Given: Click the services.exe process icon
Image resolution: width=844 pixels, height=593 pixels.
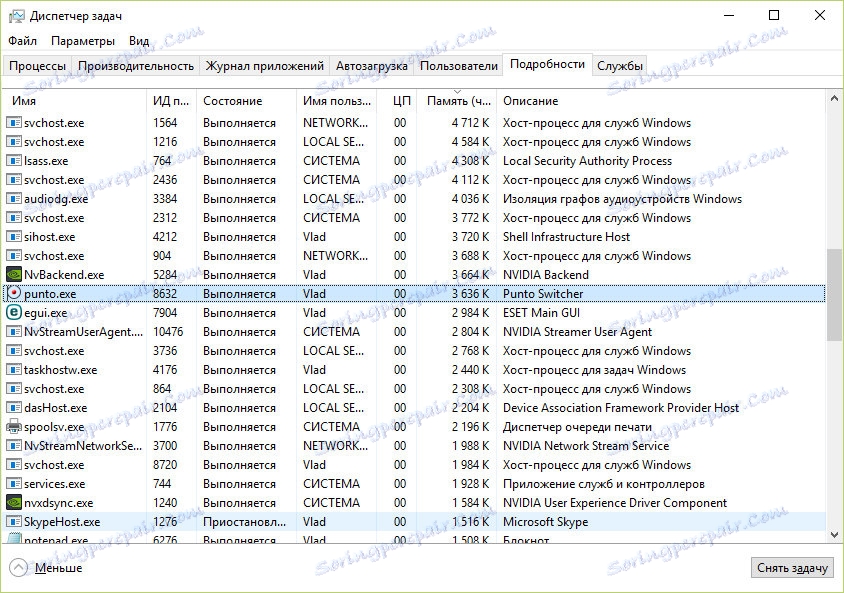Looking at the screenshot, I should 13,484.
